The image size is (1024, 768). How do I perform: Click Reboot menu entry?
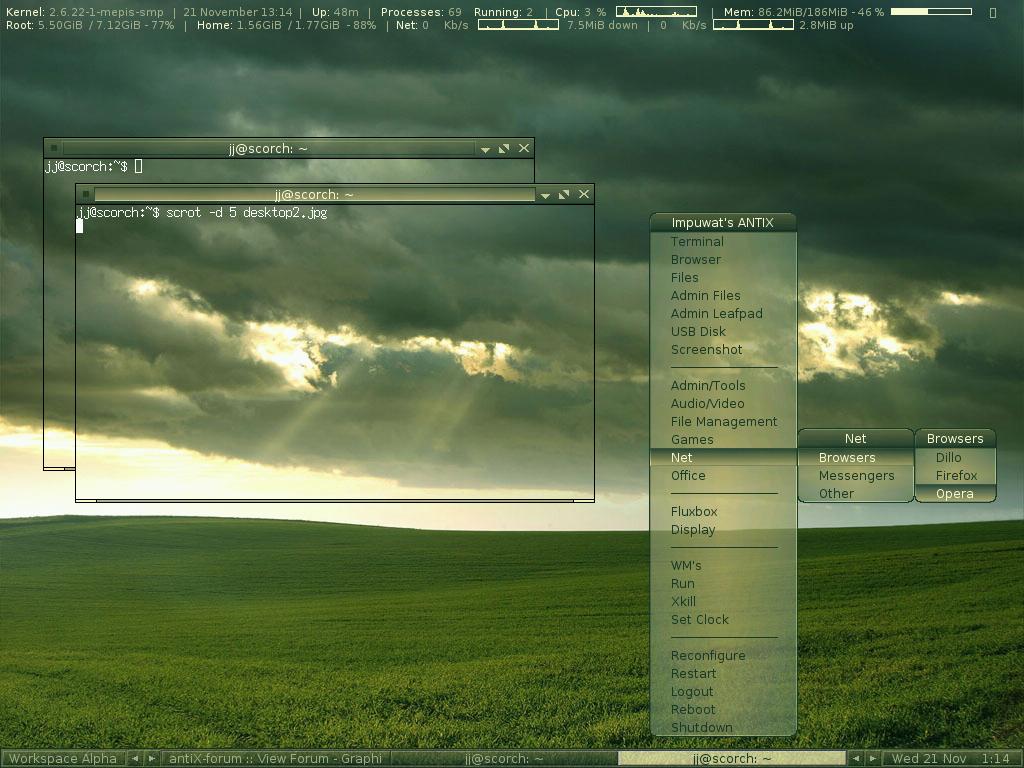click(724, 710)
